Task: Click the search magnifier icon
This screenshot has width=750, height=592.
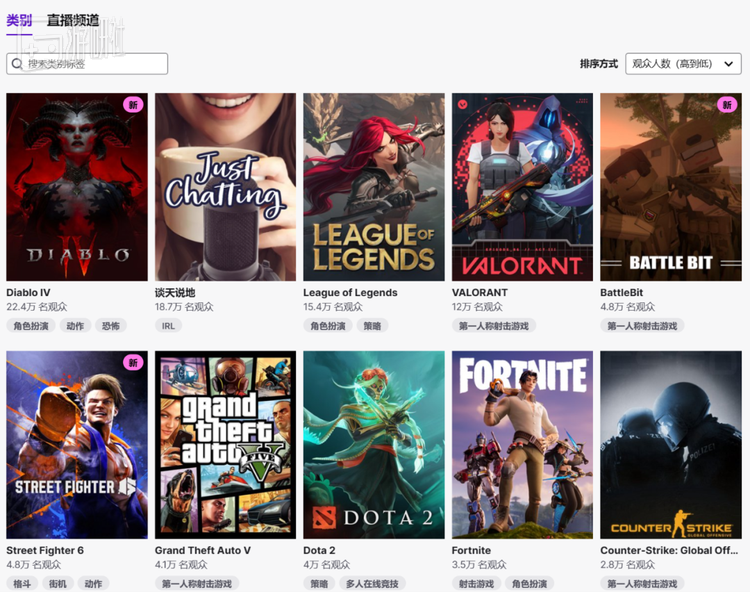Action: point(17,64)
